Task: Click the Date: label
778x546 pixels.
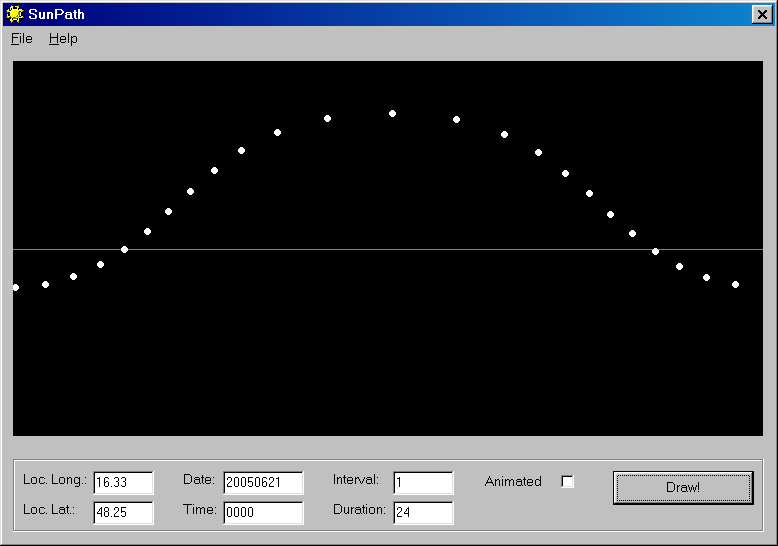Action: point(198,479)
